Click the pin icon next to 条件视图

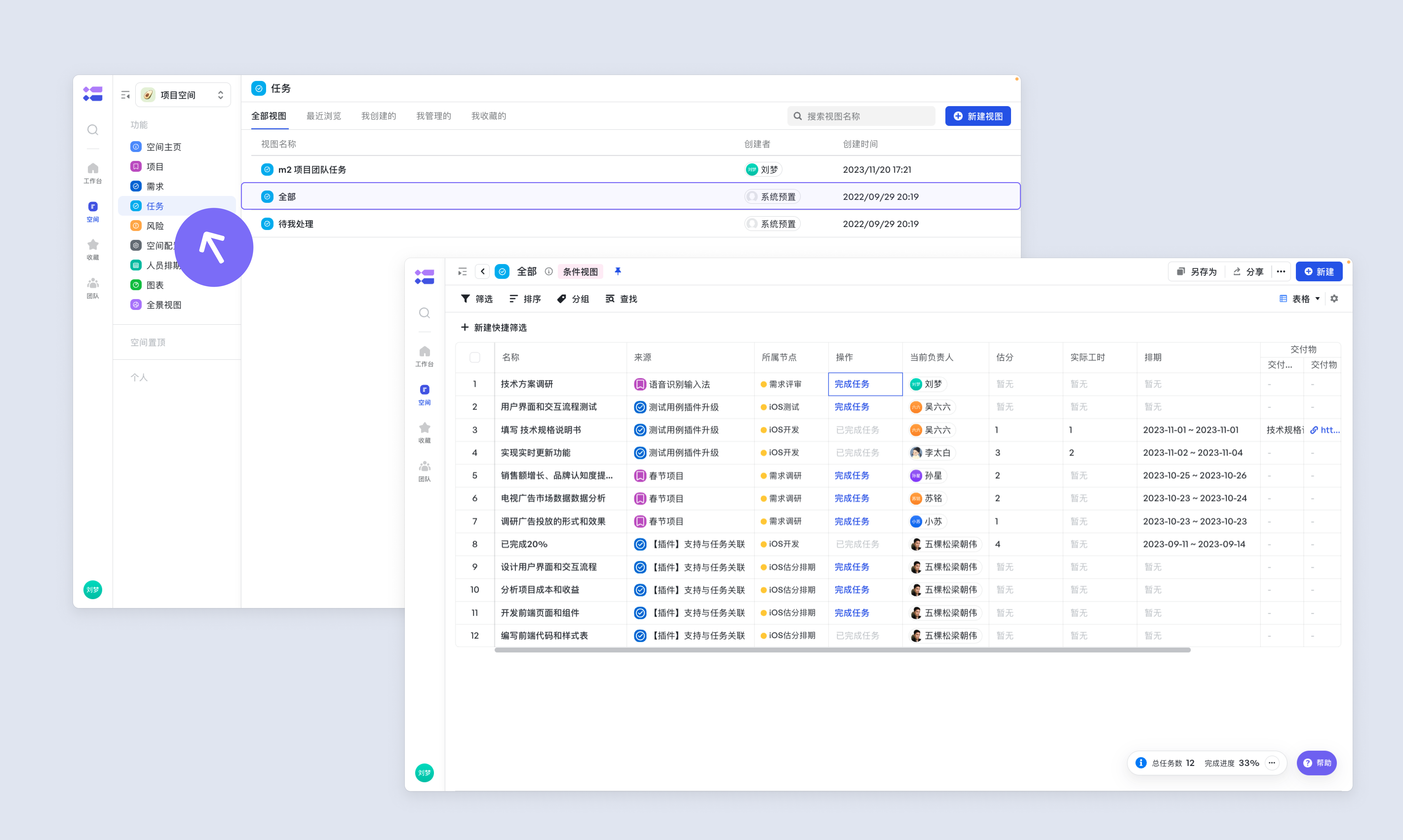pyautogui.click(x=618, y=272)
